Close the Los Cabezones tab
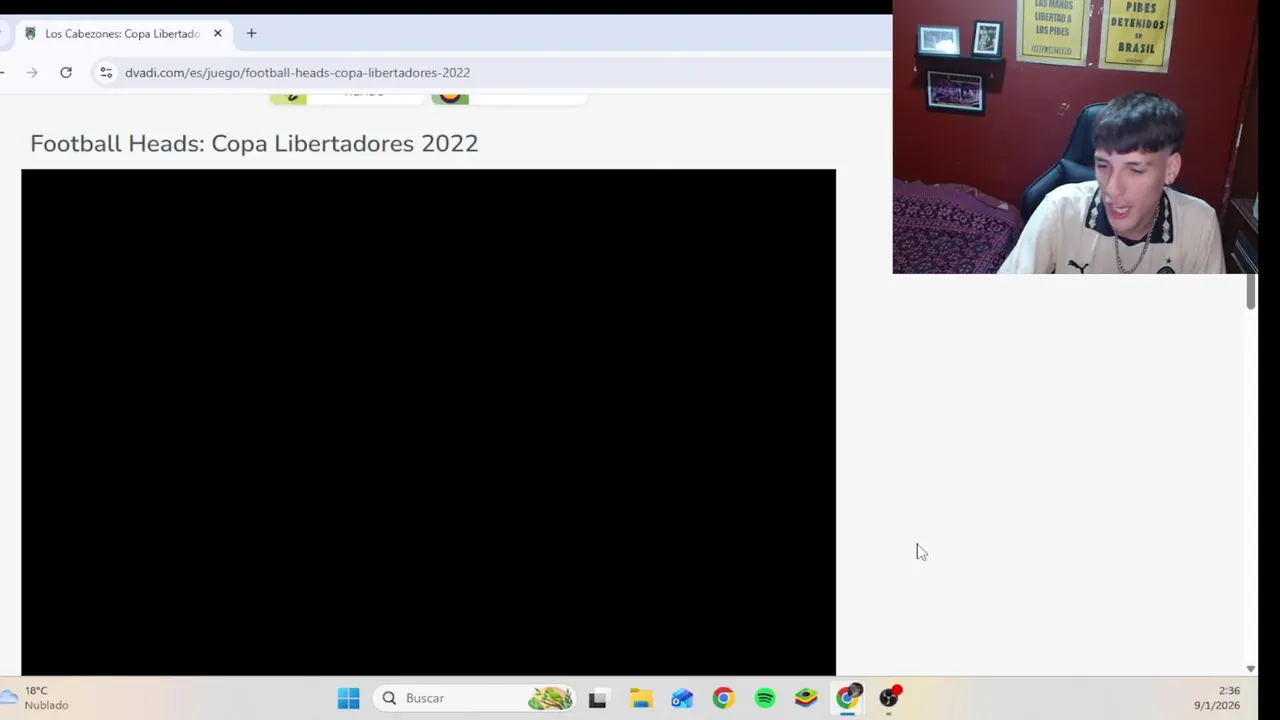Screen dimensions: 1280x720 [x=217, y=33]
